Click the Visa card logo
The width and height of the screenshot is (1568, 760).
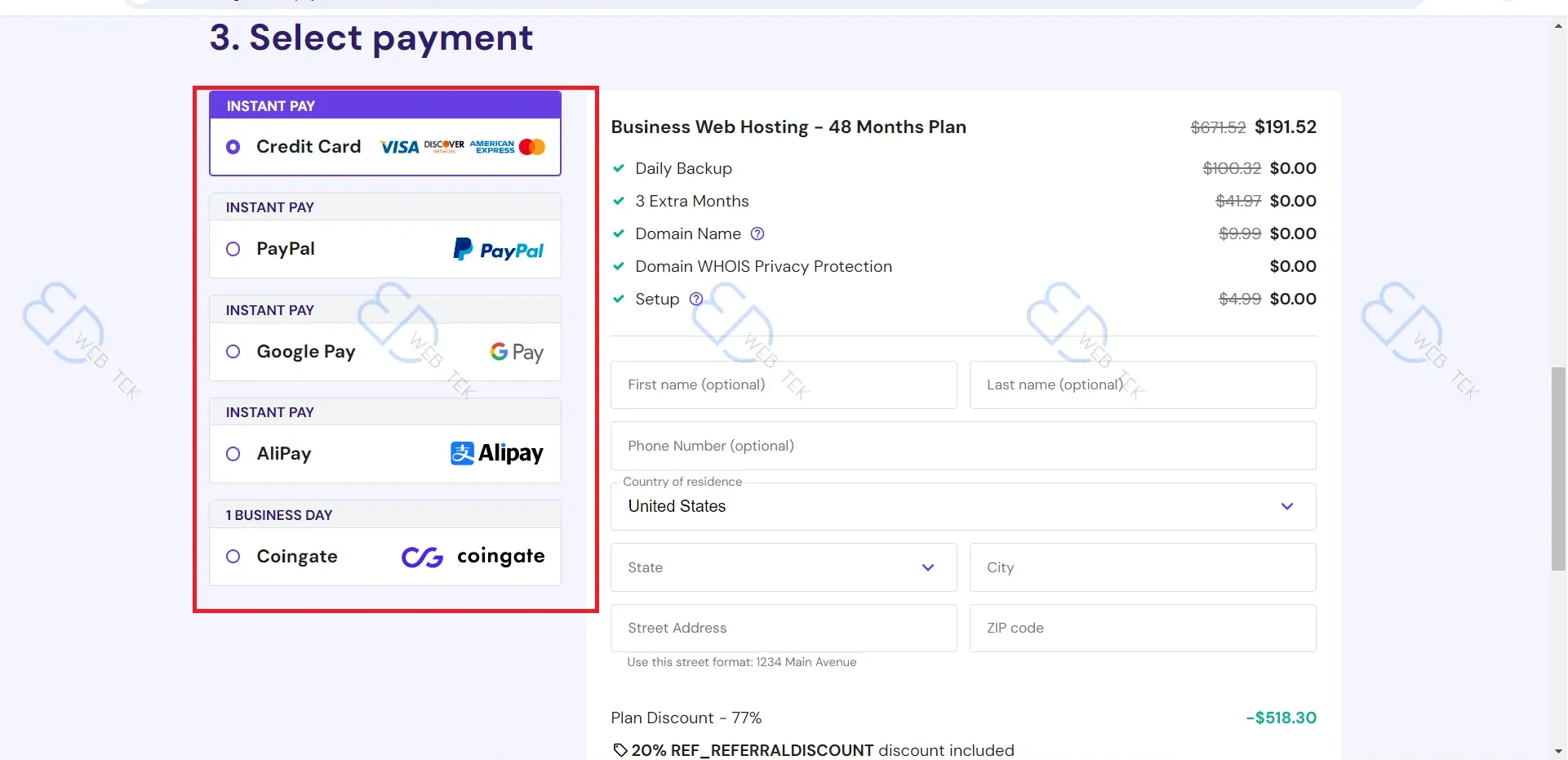point(399,147)
